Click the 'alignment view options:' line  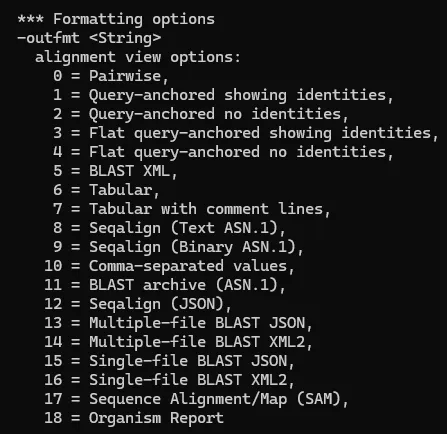tap(138, 57)
